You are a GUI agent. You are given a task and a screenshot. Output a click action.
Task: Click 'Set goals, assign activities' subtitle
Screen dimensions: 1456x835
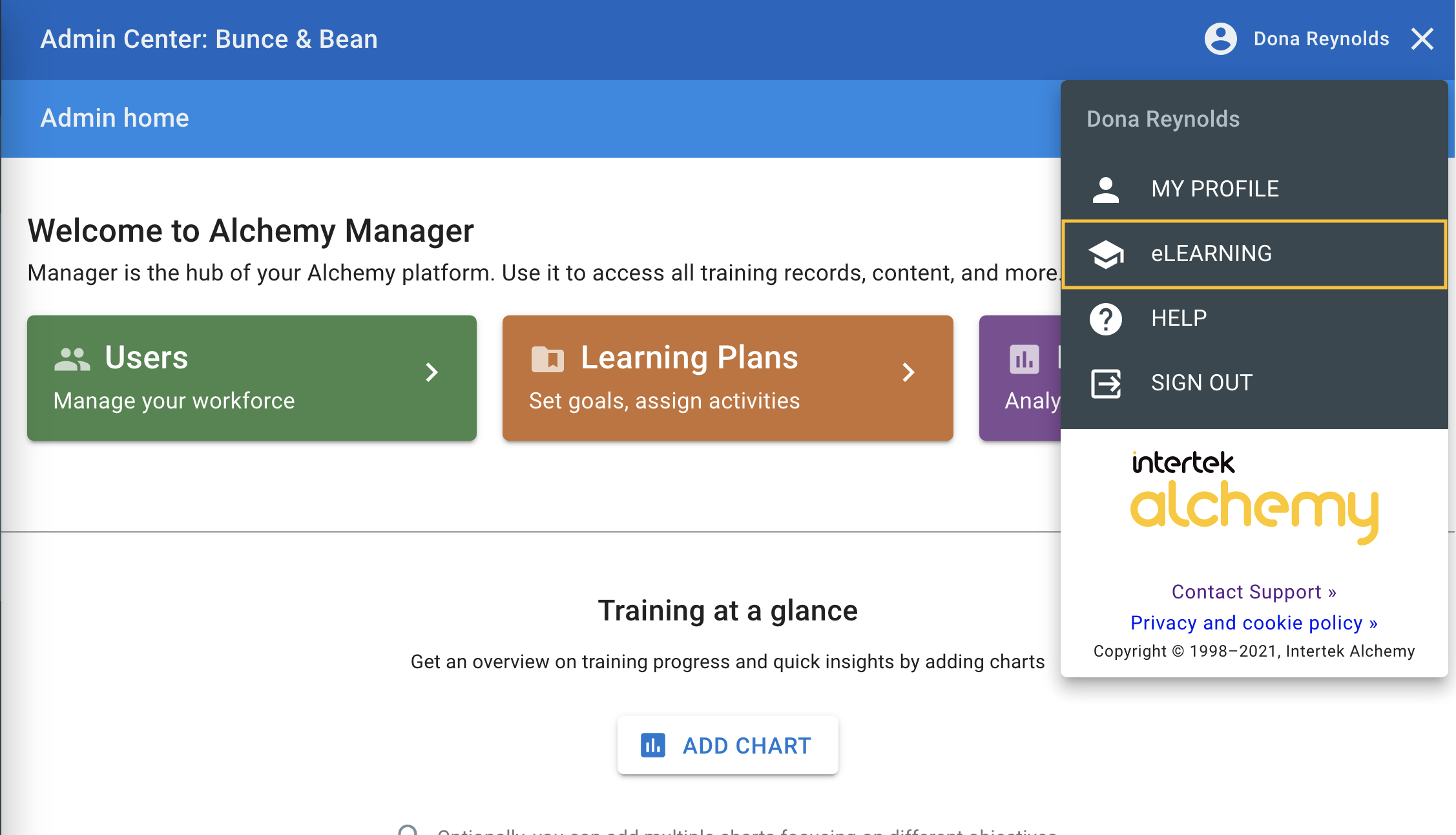(x=665, y=401)
